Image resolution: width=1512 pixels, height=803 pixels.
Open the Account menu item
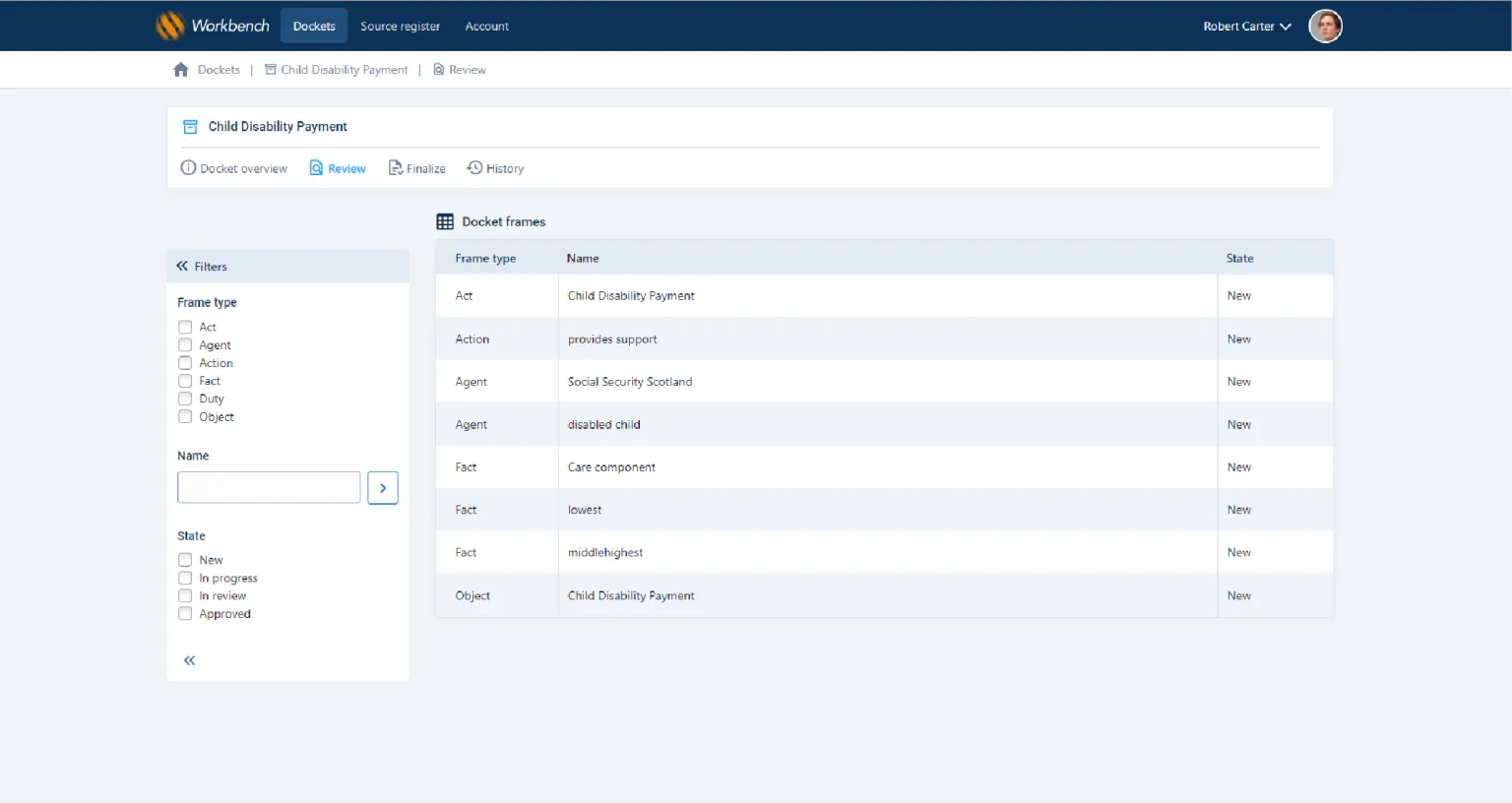486,27
